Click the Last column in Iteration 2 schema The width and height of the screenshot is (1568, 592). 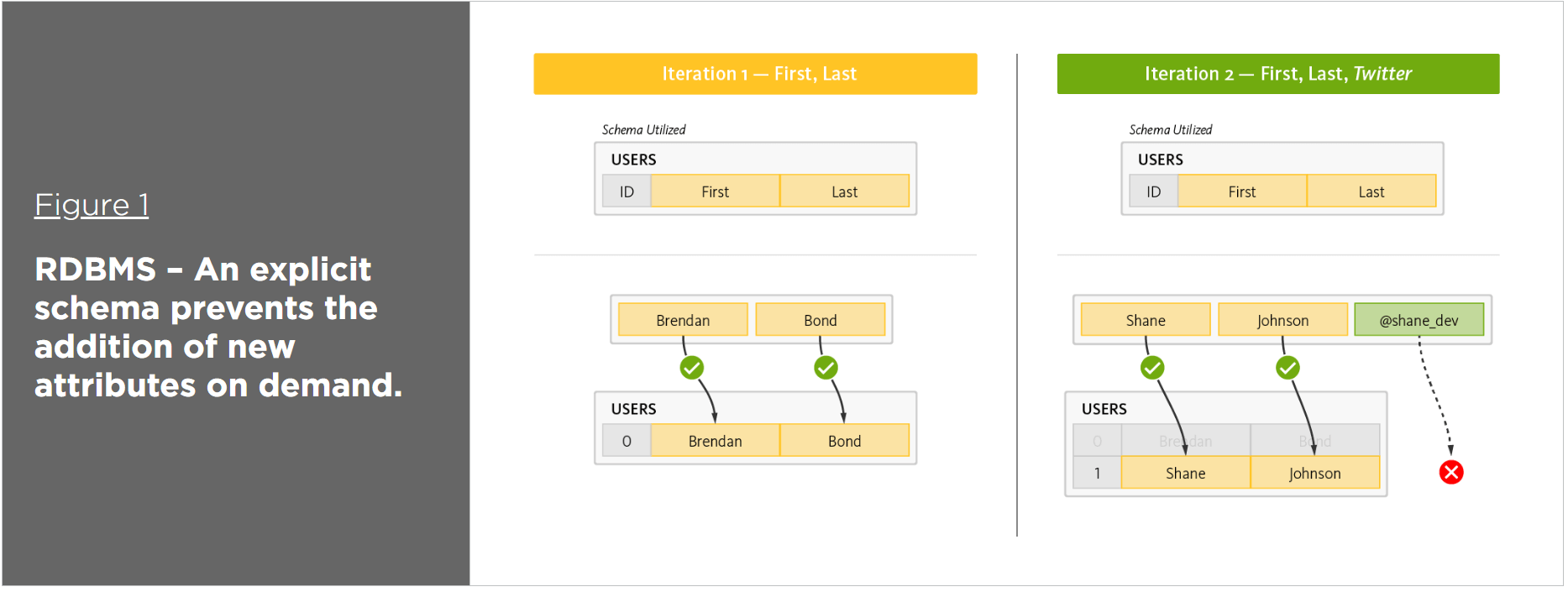(1371, 191)
